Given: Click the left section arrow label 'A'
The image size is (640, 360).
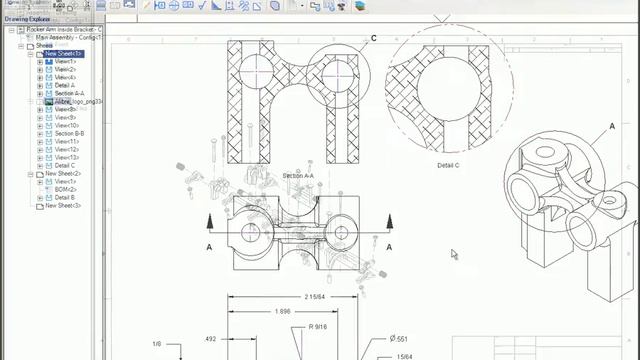Looking at the screenshot, I should coord(209,247).
